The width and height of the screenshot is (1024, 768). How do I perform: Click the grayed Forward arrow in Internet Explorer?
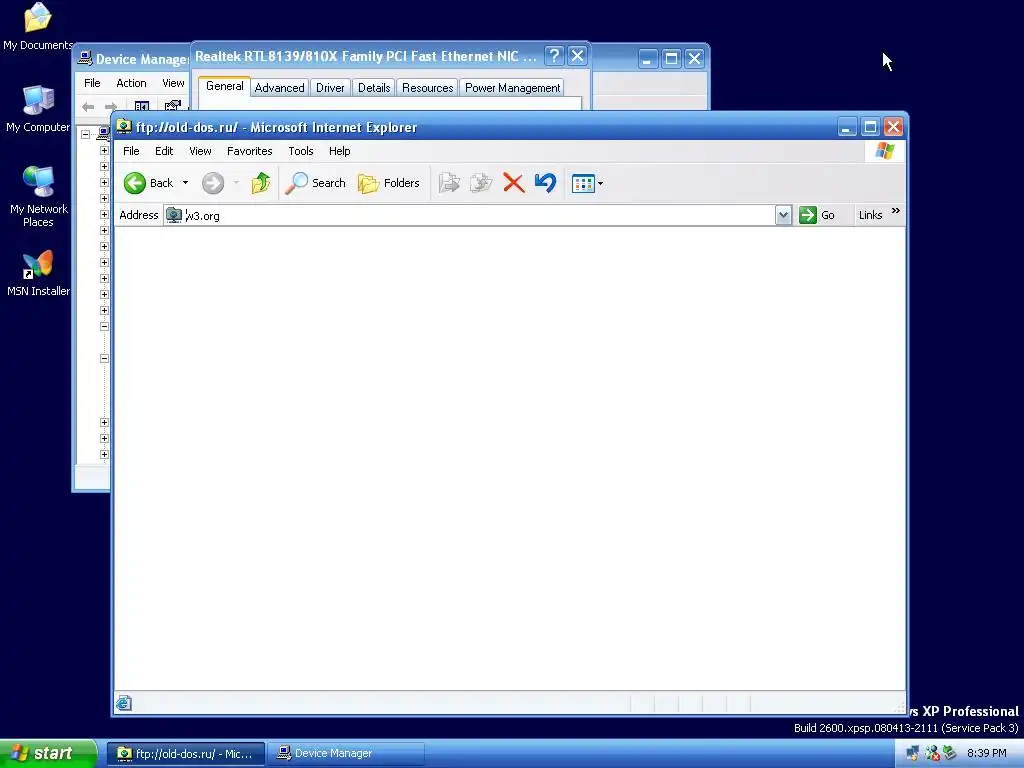click(x=212, y=183)
